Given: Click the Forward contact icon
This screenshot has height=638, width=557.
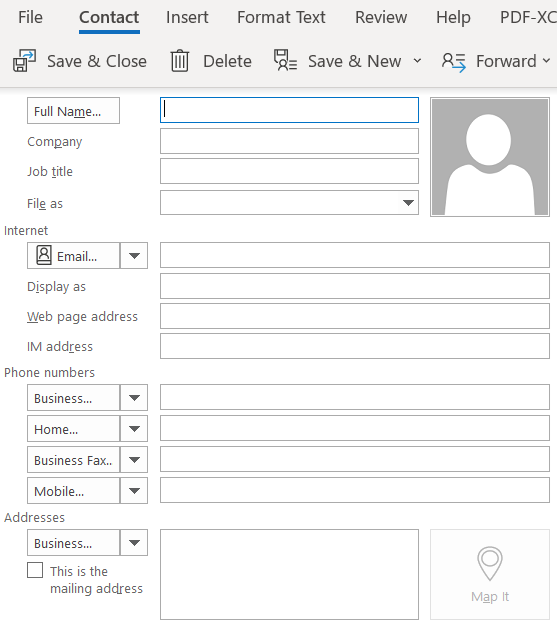Looking at the screenshot, I should [x=454, y=62].
